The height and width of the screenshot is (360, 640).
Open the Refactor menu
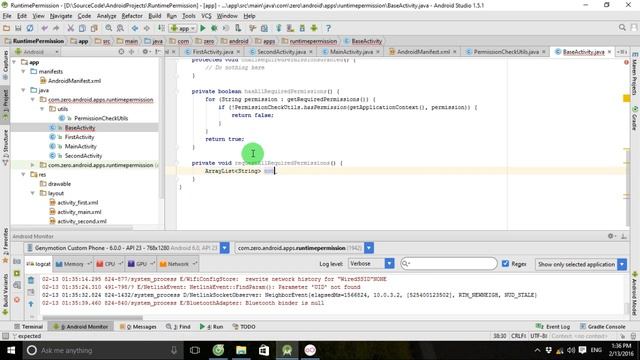tap(132, 16)
